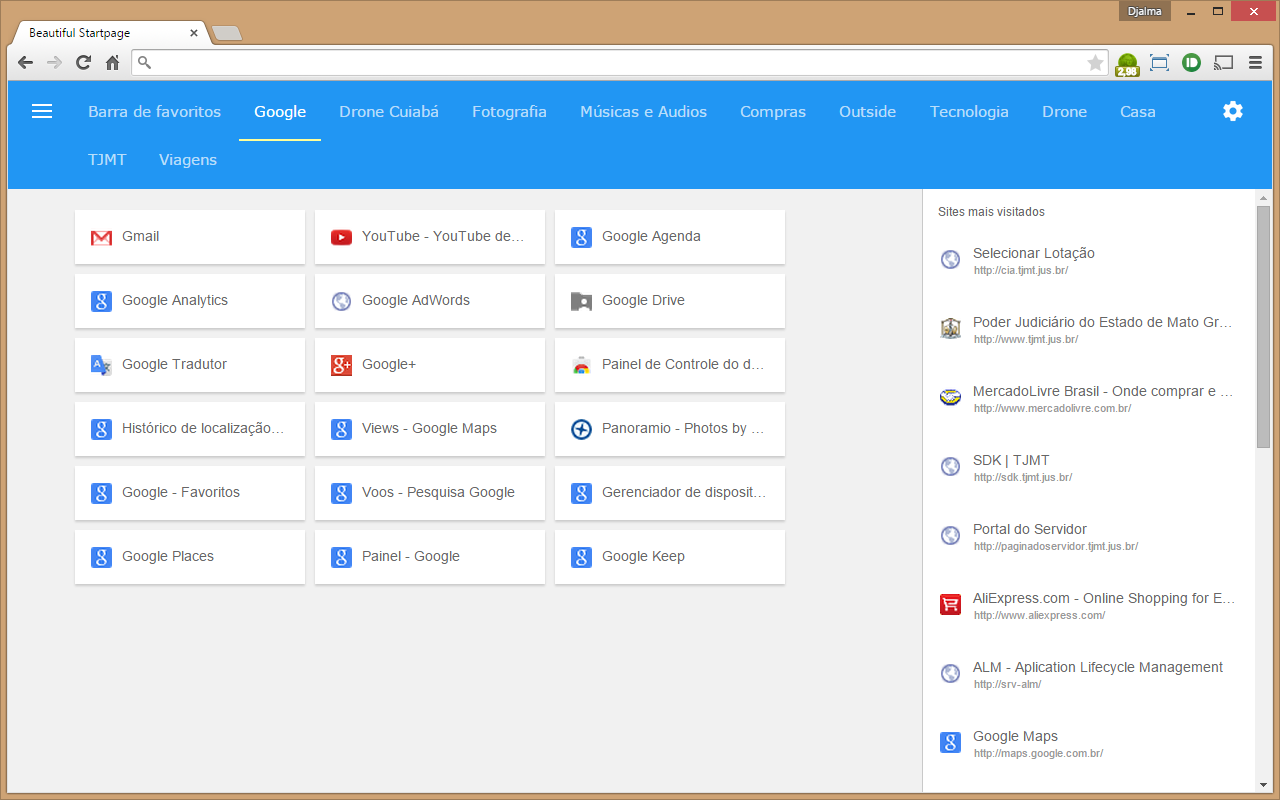1280x800 pixels.
Task: Open the Google Places bookmark
Action: coord(190,557)
